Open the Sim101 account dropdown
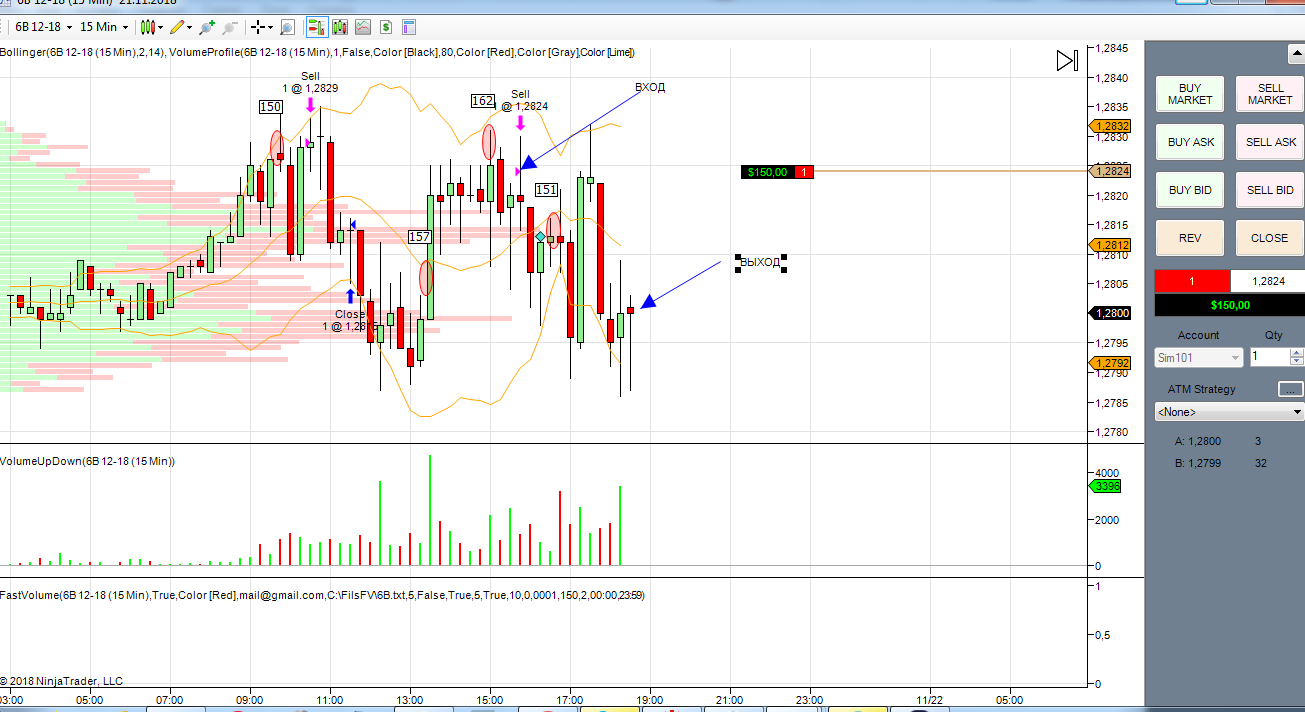The image size is (1305, 712). pyautogui.click(x=1199, y=357)
